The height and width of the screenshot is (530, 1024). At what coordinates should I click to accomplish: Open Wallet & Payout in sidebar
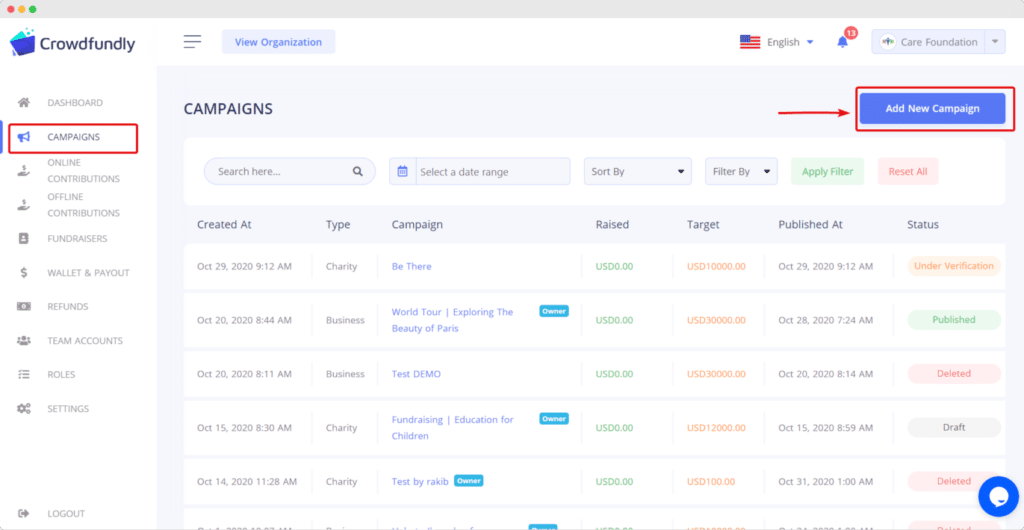pyautogui.click(x=88, y=273)
